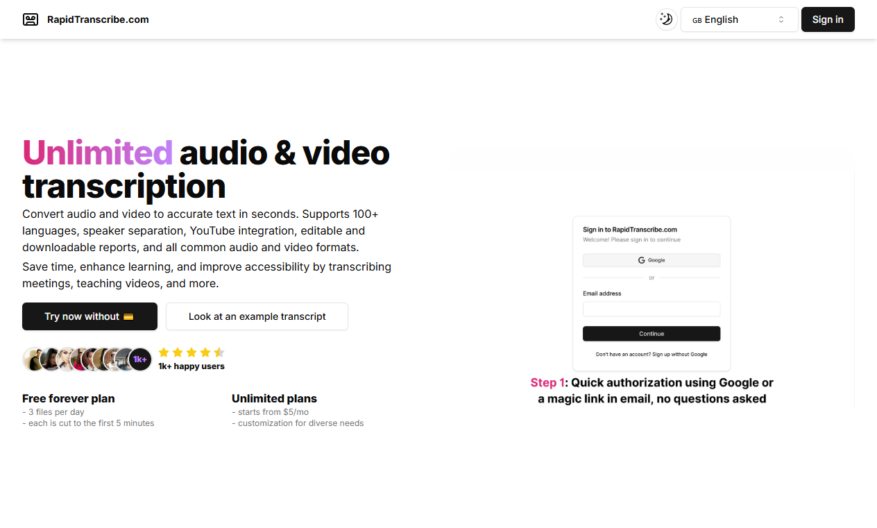Viewport: 877px width, 528px height.
Task: Open the RapidTranscribe.com home link
Action: [98, 20]
